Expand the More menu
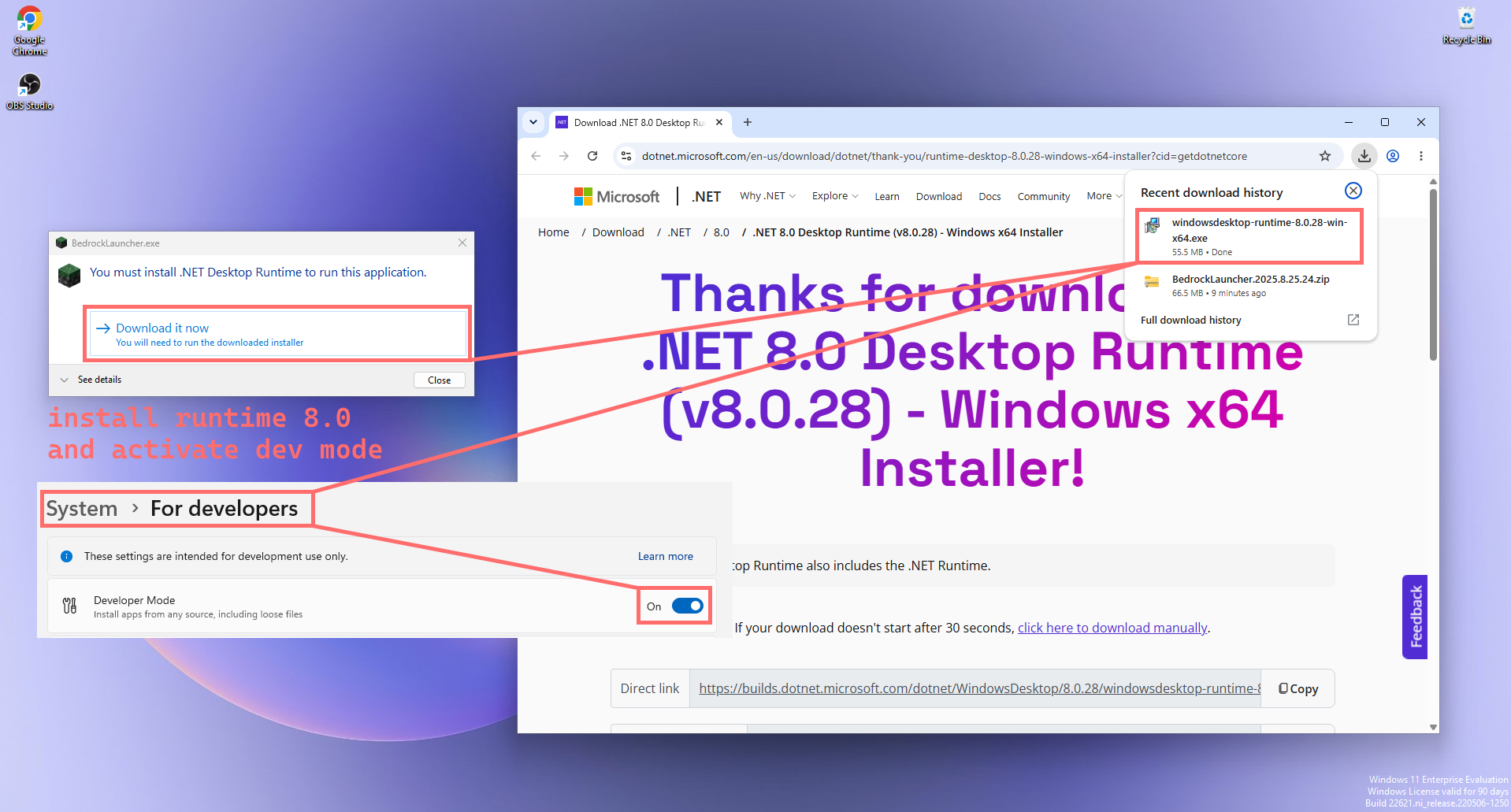Viewport: 1511px width, 812px height. 1104,196
